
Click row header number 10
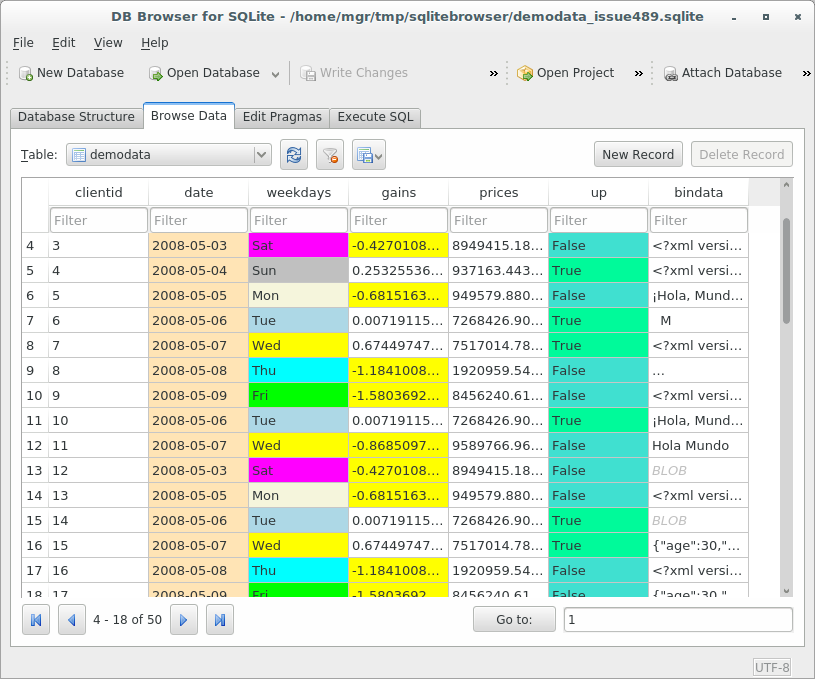point(35,396)
